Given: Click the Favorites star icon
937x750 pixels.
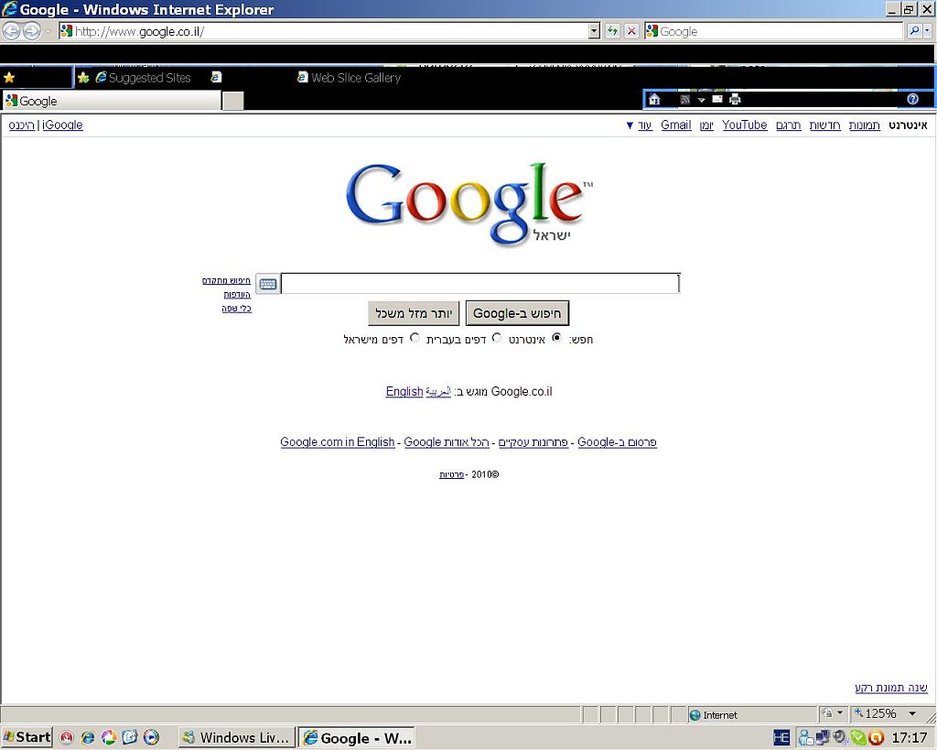Looking at the screenshot, I should (9, 78).
